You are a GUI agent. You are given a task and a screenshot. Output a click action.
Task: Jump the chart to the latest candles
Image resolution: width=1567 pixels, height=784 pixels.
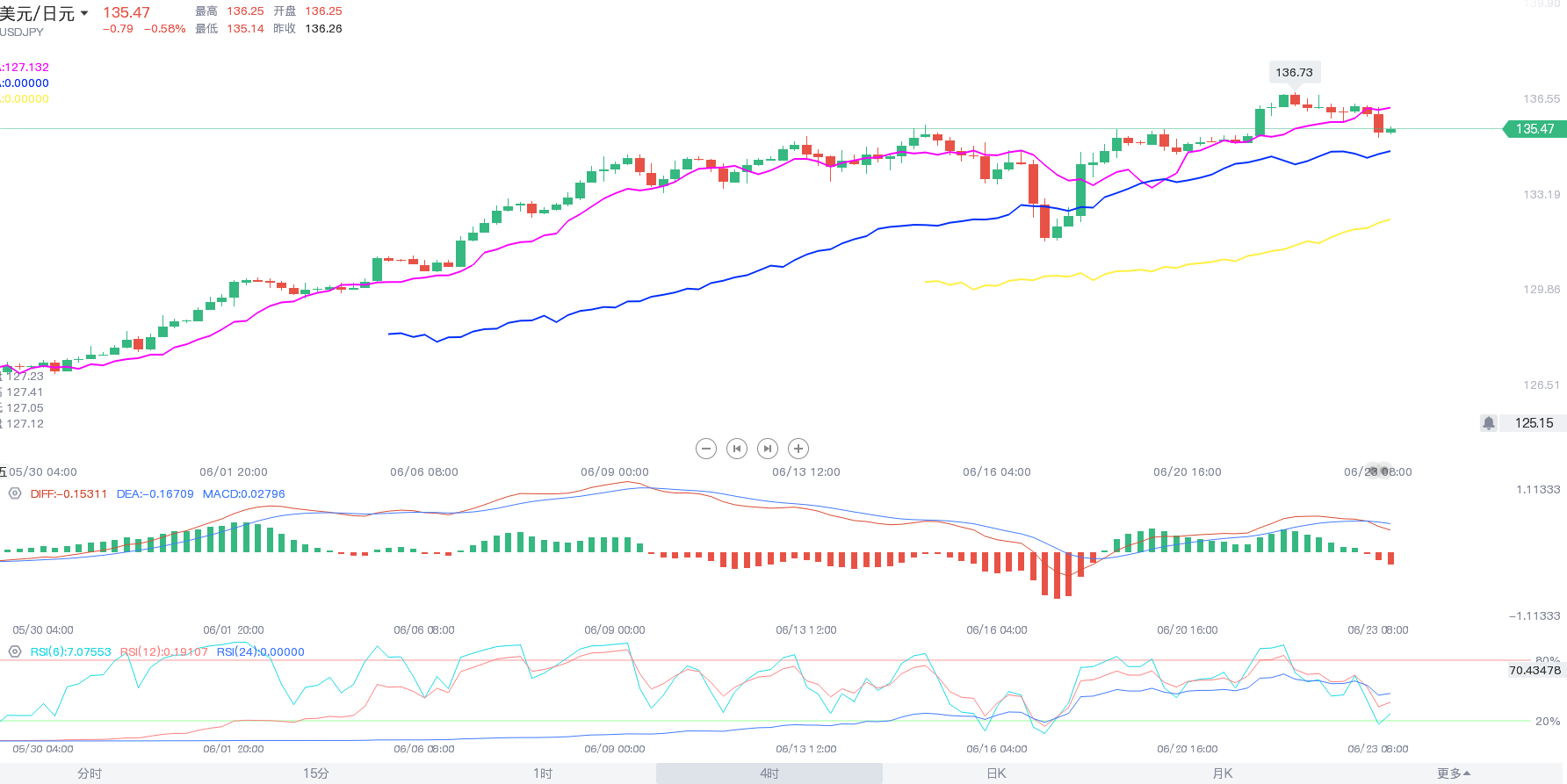(768, 449)
